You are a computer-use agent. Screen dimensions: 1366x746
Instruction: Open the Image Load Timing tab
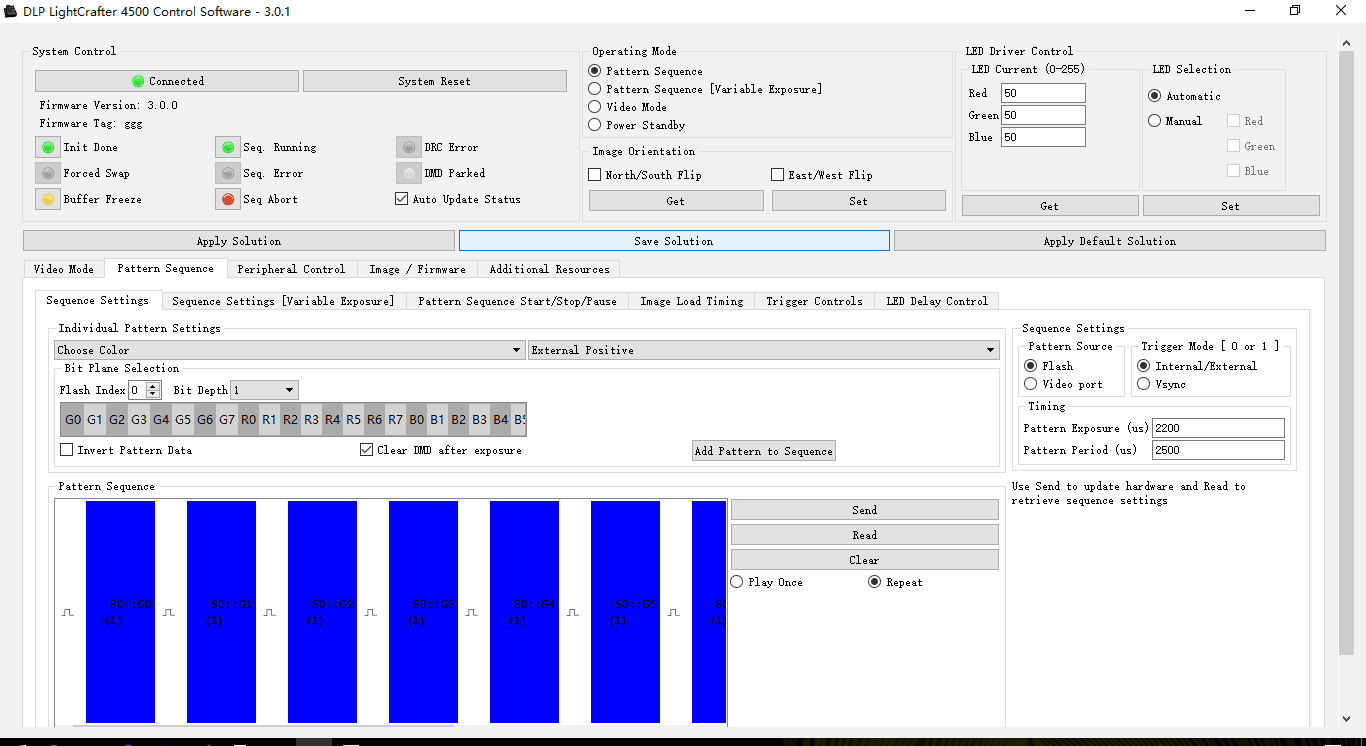pyautogui.click(x=692, y=301)
